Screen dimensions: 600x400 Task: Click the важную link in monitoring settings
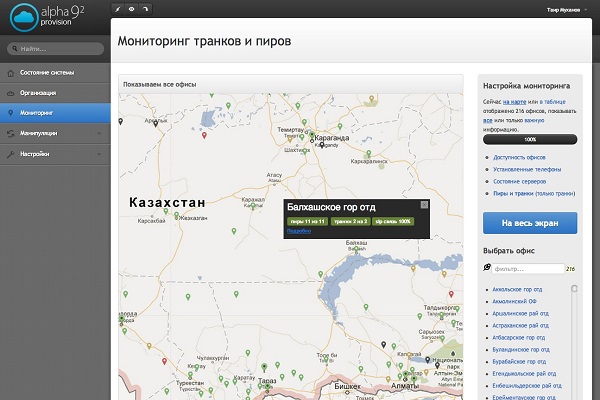coord(534,120)
